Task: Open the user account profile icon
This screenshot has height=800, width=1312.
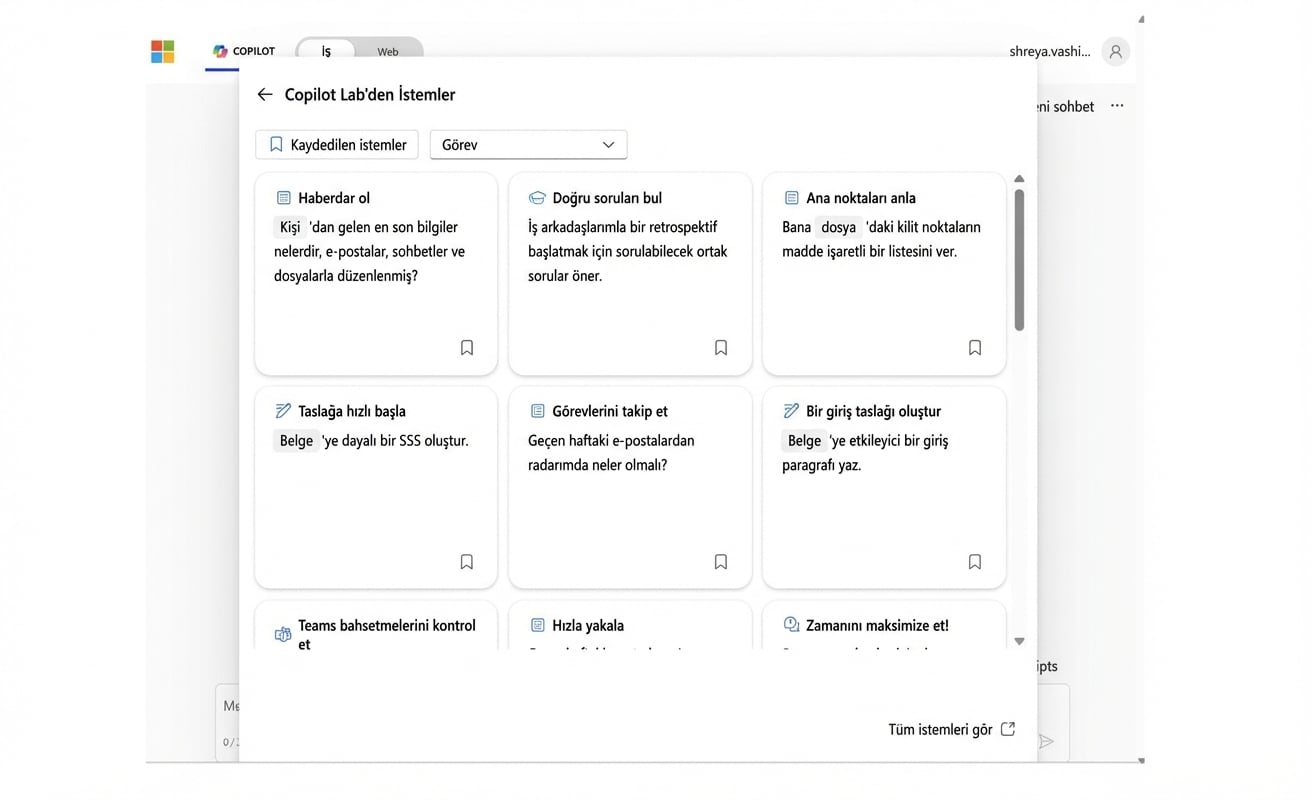Action: tap(1115, 51)
